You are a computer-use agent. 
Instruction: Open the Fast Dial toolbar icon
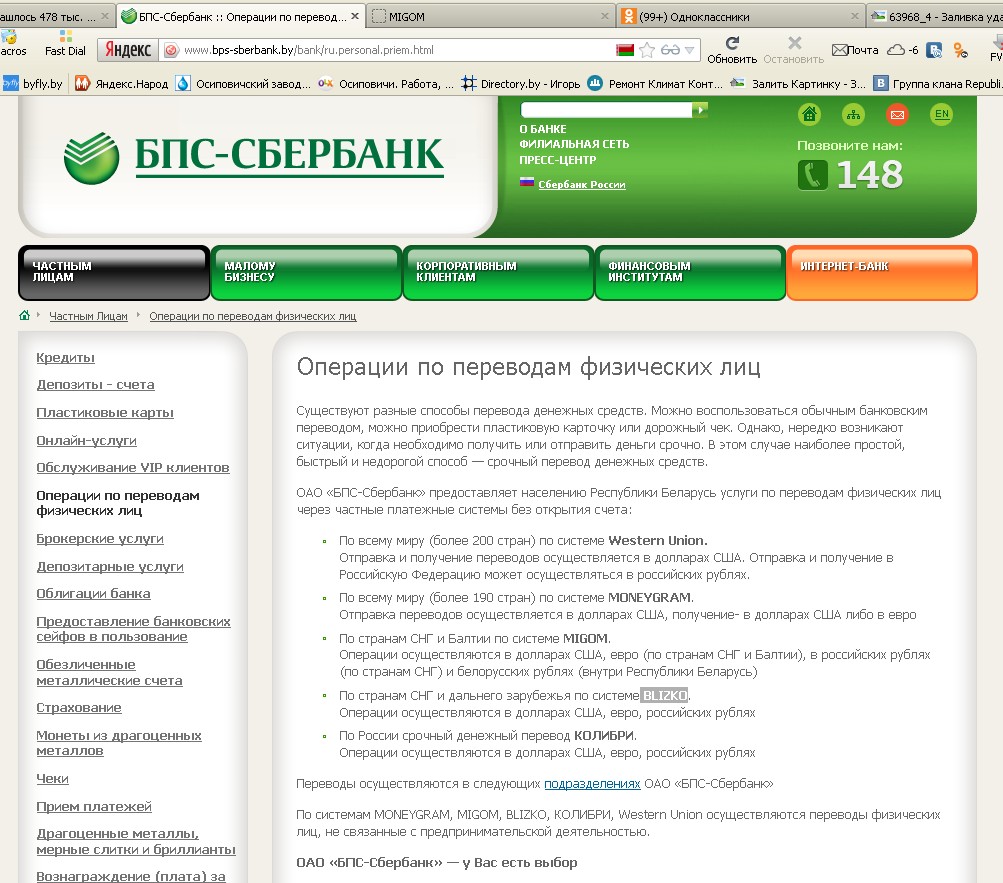[x=65, y=44]
